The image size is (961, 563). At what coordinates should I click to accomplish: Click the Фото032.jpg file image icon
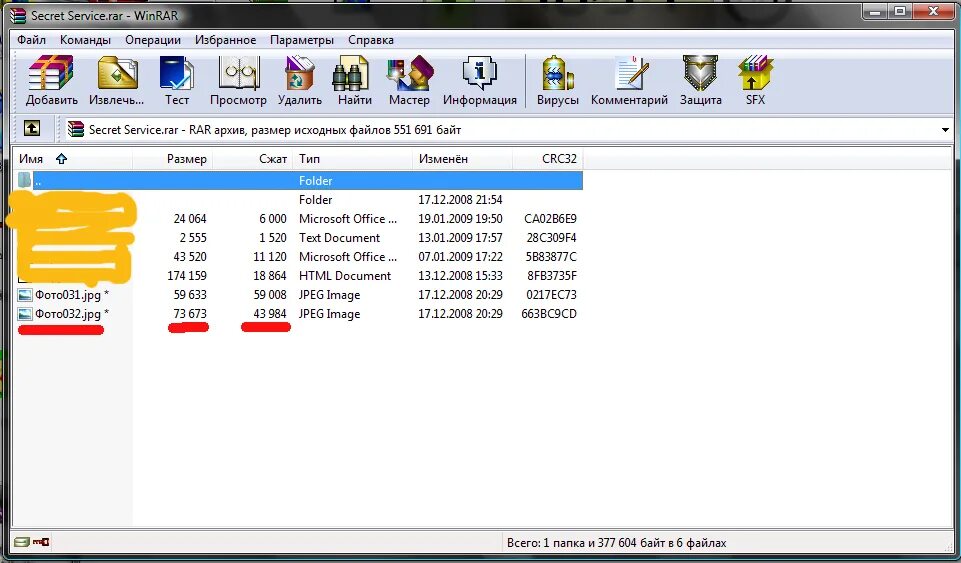click(25, 314)
